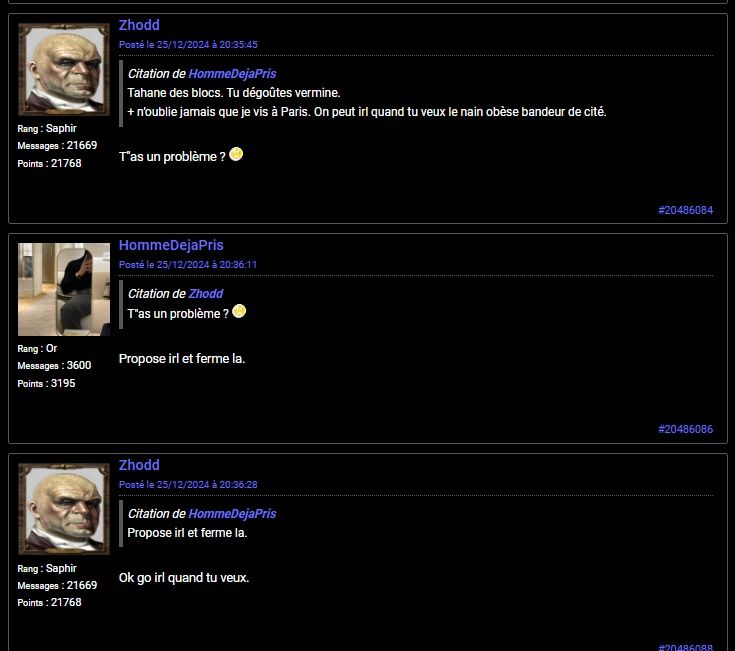
Task: Open Zhodd's profile from the first post username
Action: [139, 25]
